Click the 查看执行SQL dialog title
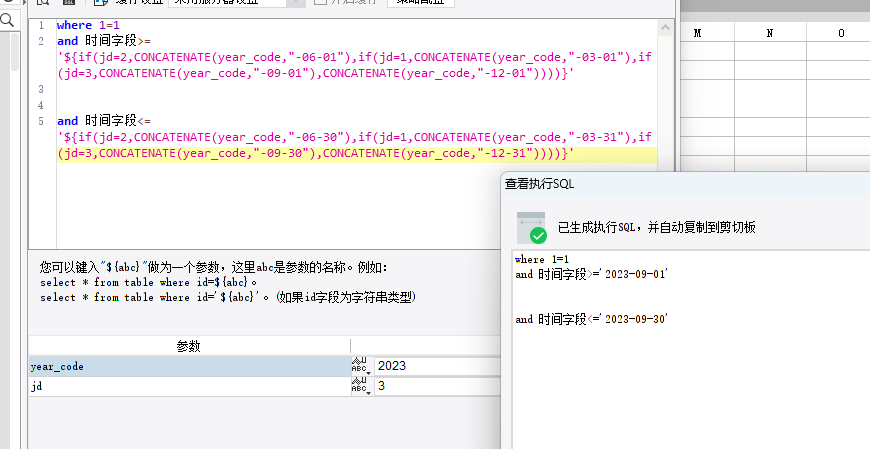The width and height of the screenshot is (870, 449). [539, 184]
